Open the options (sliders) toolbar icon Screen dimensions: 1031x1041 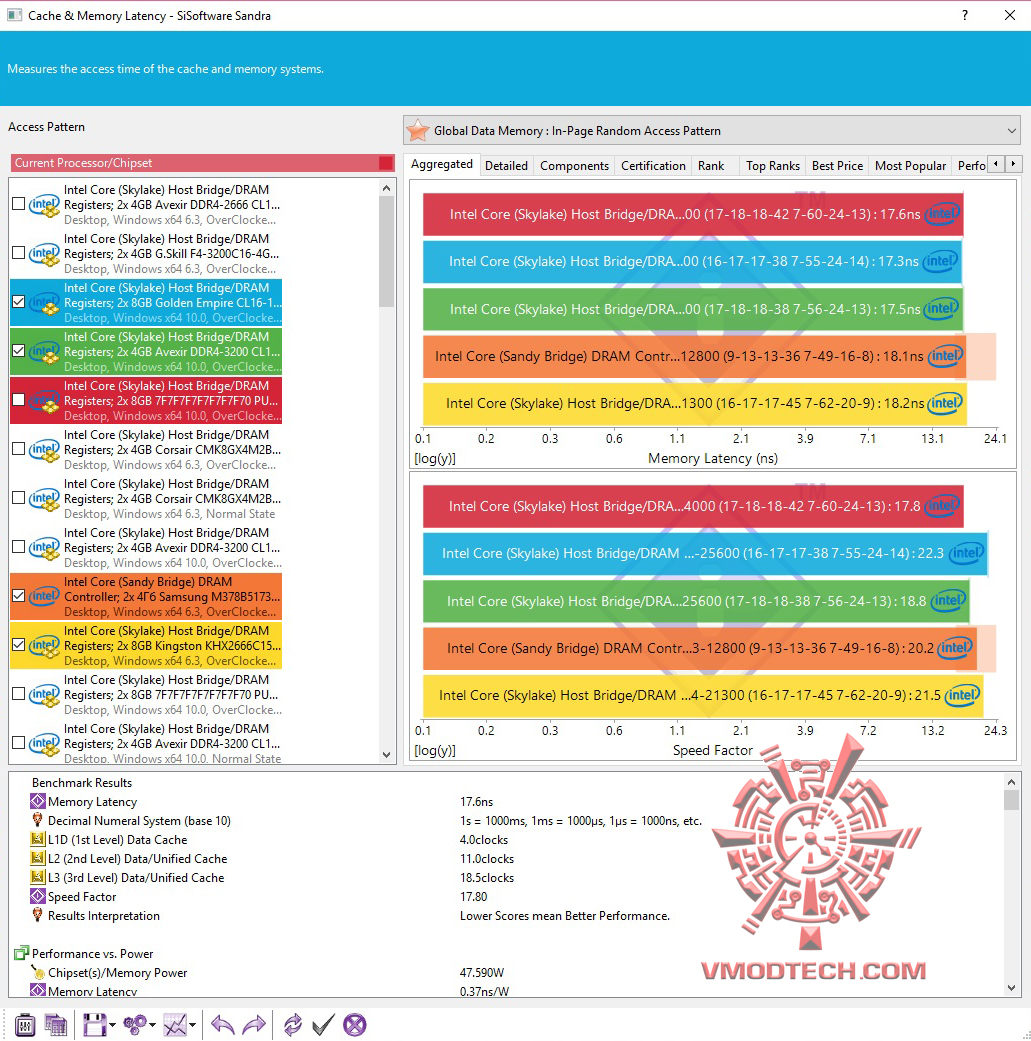(25, 1025)
